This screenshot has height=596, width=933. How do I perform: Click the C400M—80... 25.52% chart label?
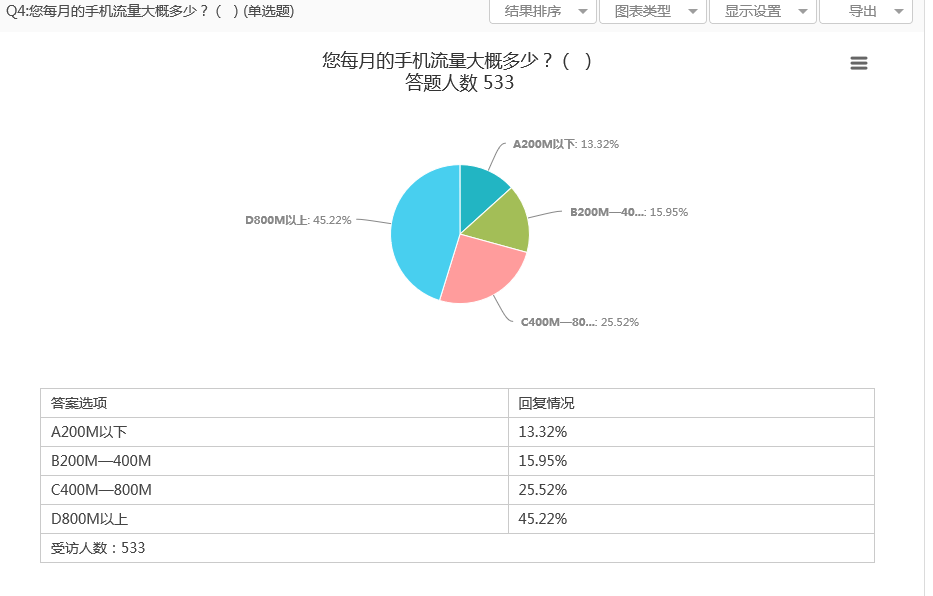pos(580,322)
